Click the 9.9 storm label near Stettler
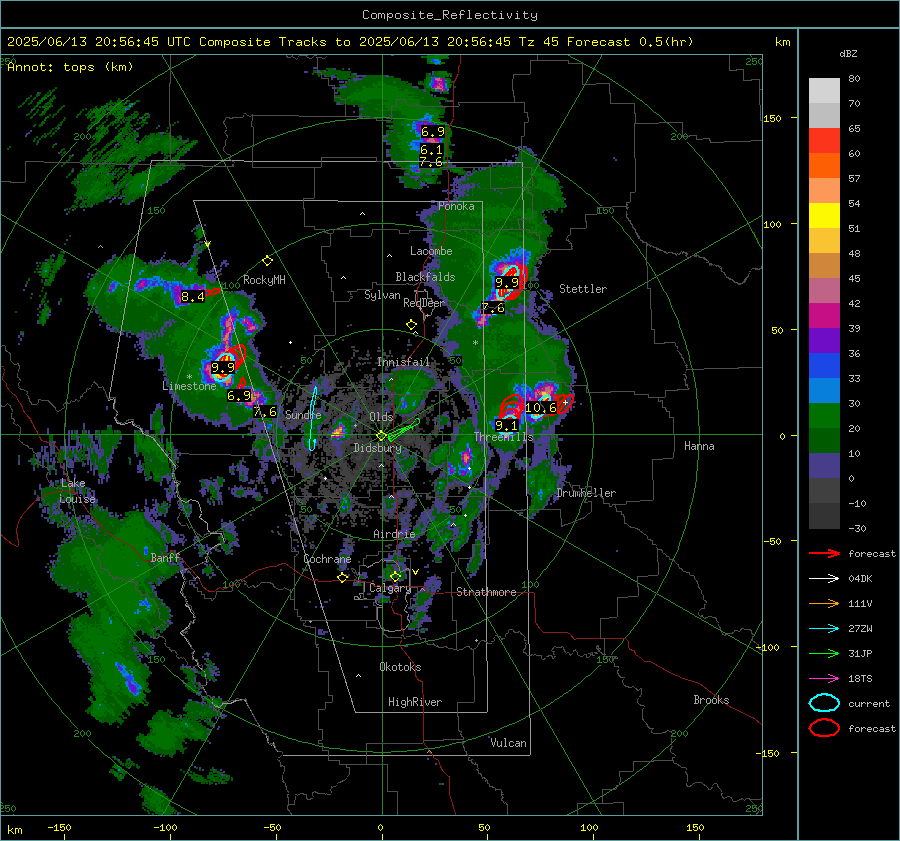Image resolution: width=900 pixels, height=841 pixels. [x=507, y=282]
